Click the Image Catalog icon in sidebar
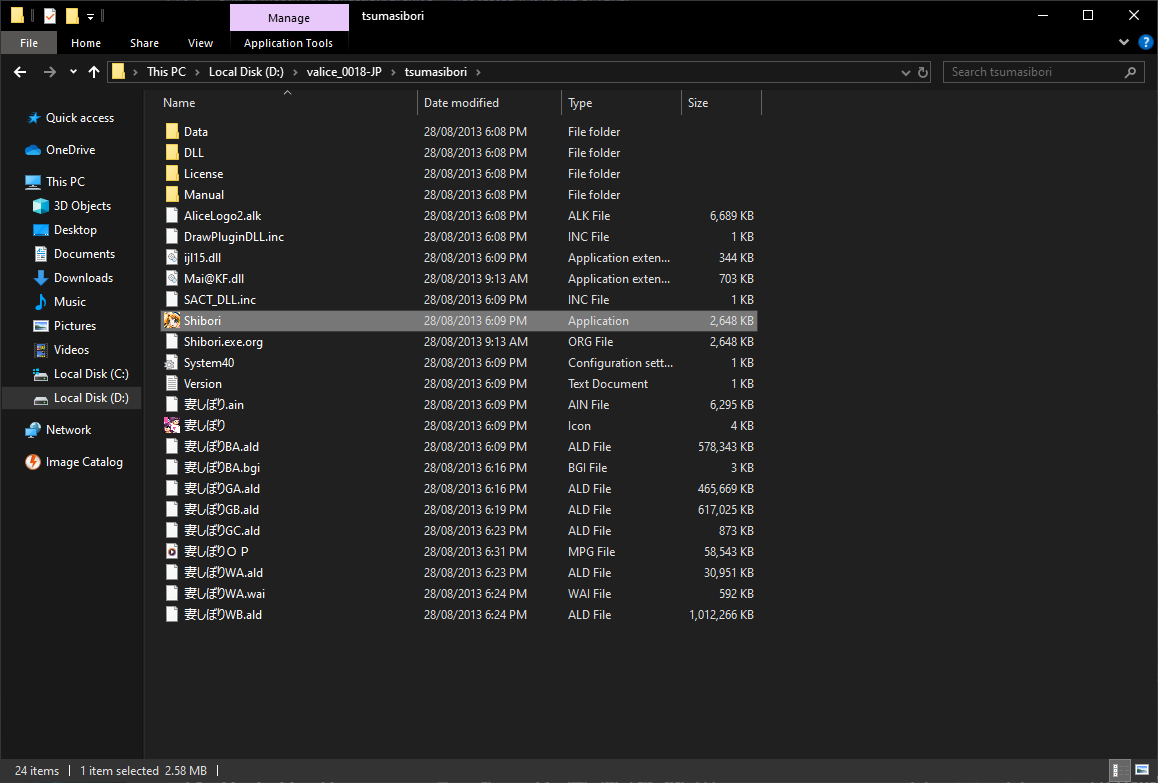 (32, 462)
